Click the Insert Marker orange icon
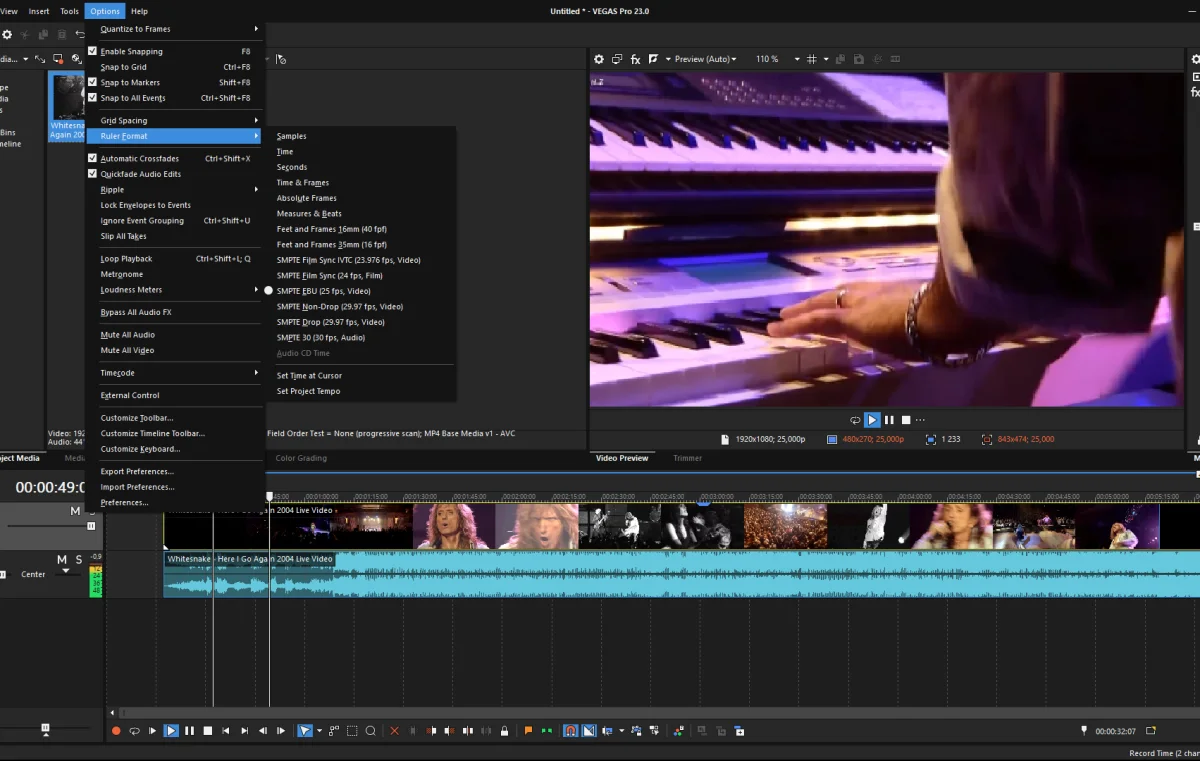 (x=529, y=731)
